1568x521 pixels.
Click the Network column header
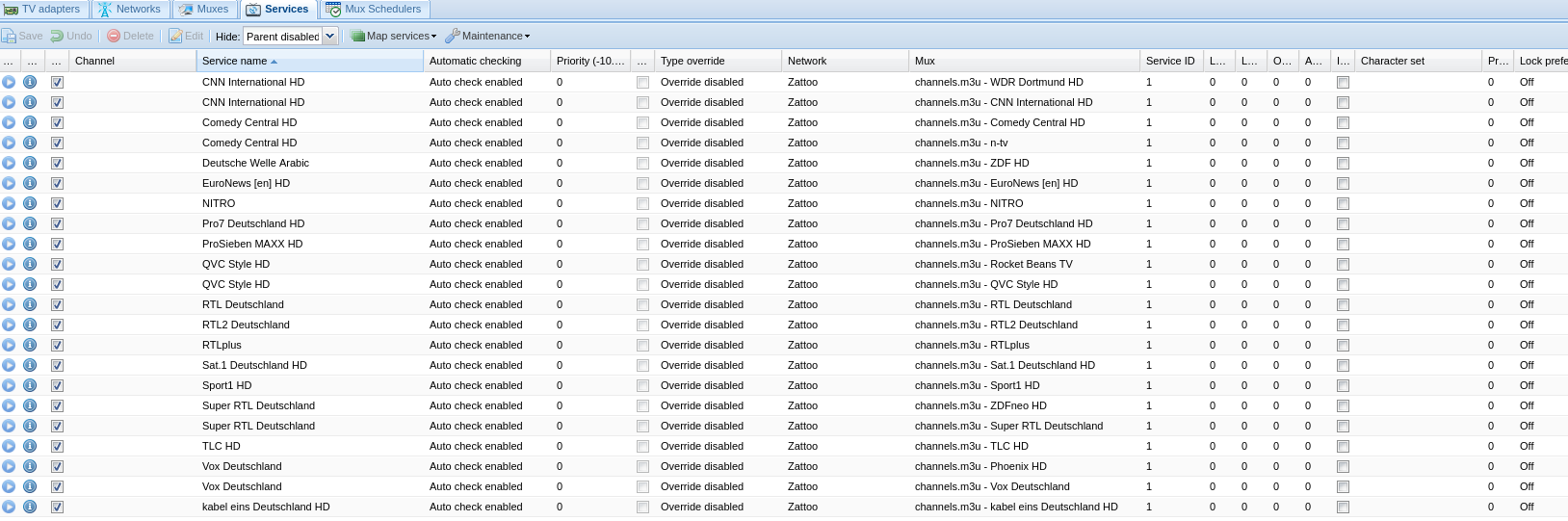(845, 61)
